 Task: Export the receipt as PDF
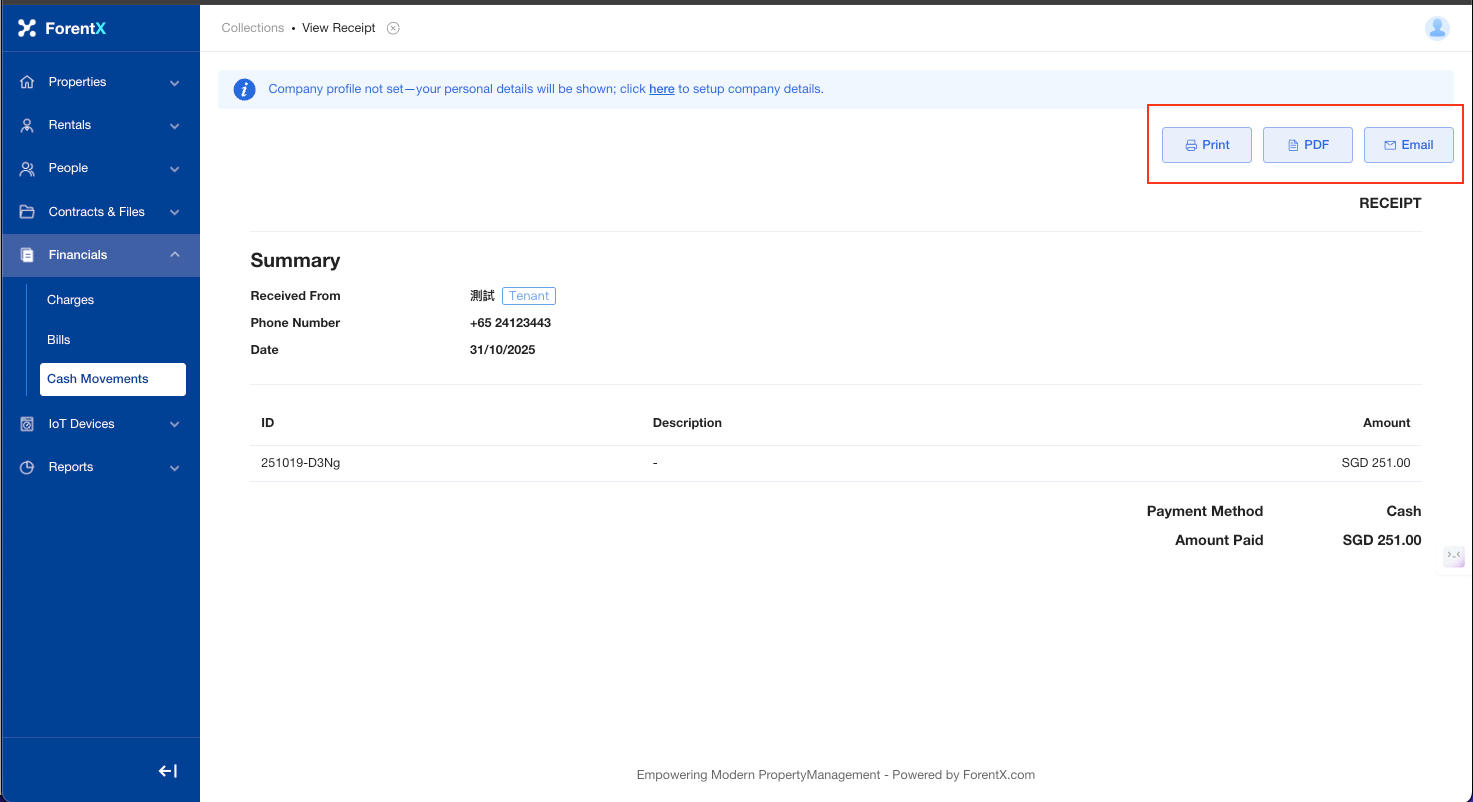point(1307,145)
